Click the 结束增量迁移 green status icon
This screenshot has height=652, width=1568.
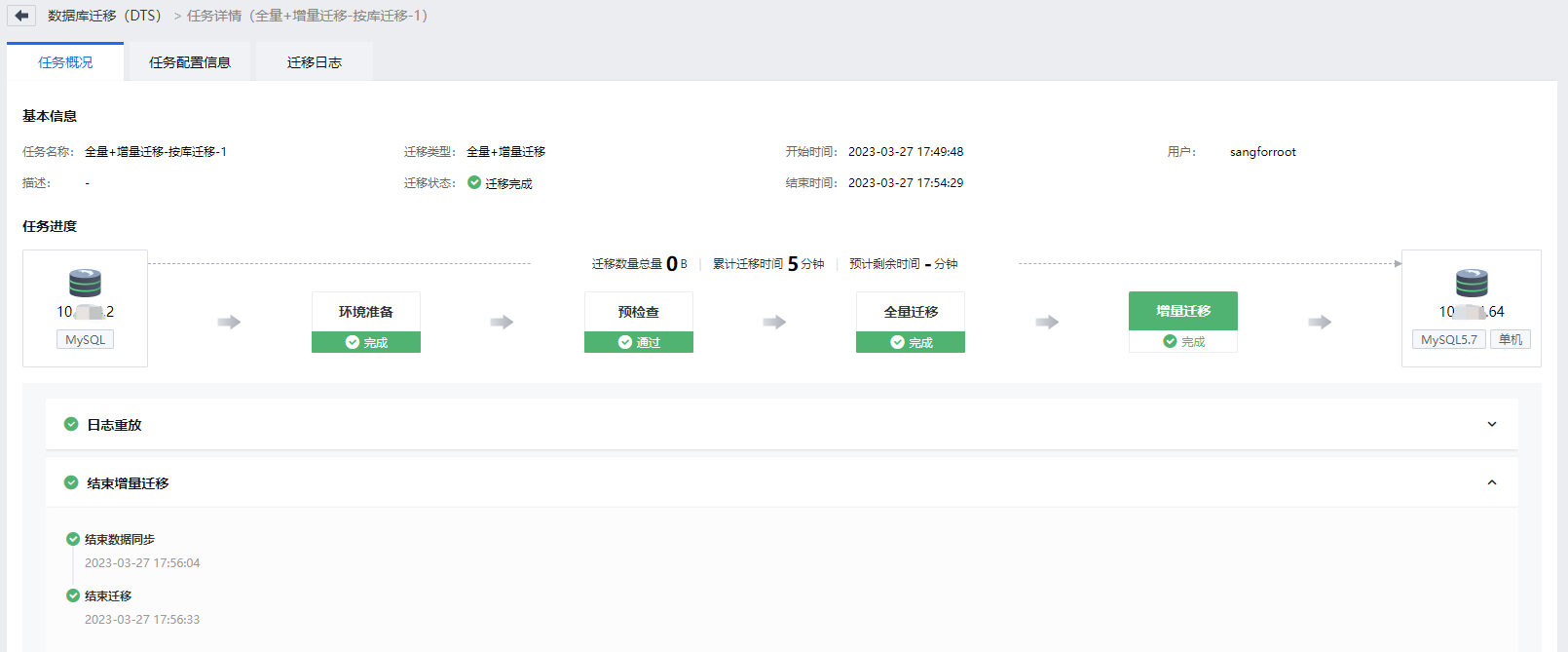click(x=71, y=482)
